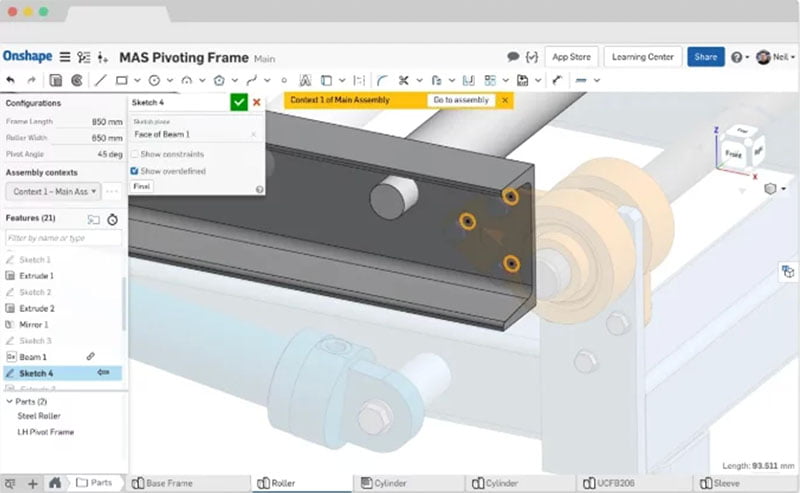The image size is (800, 493).
Task: Click the insert new tab plus icon
Action: tap(33, 483)
